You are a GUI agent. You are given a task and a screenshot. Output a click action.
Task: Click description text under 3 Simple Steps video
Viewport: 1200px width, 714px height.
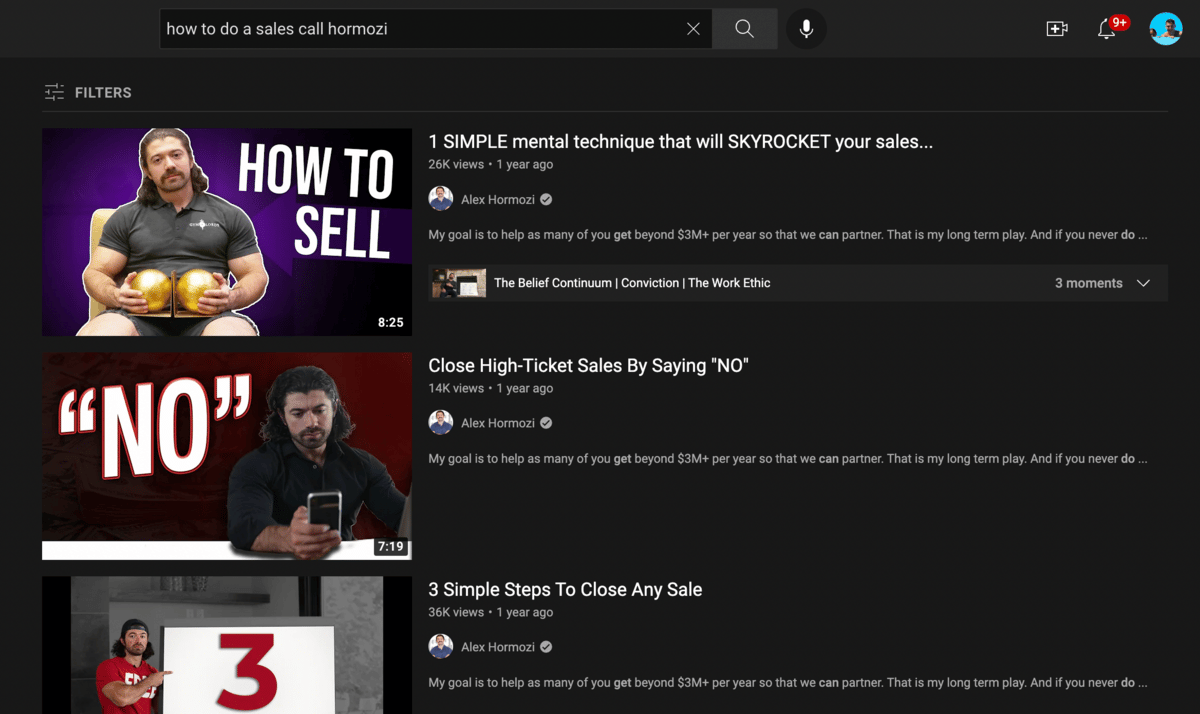(788, 683)
